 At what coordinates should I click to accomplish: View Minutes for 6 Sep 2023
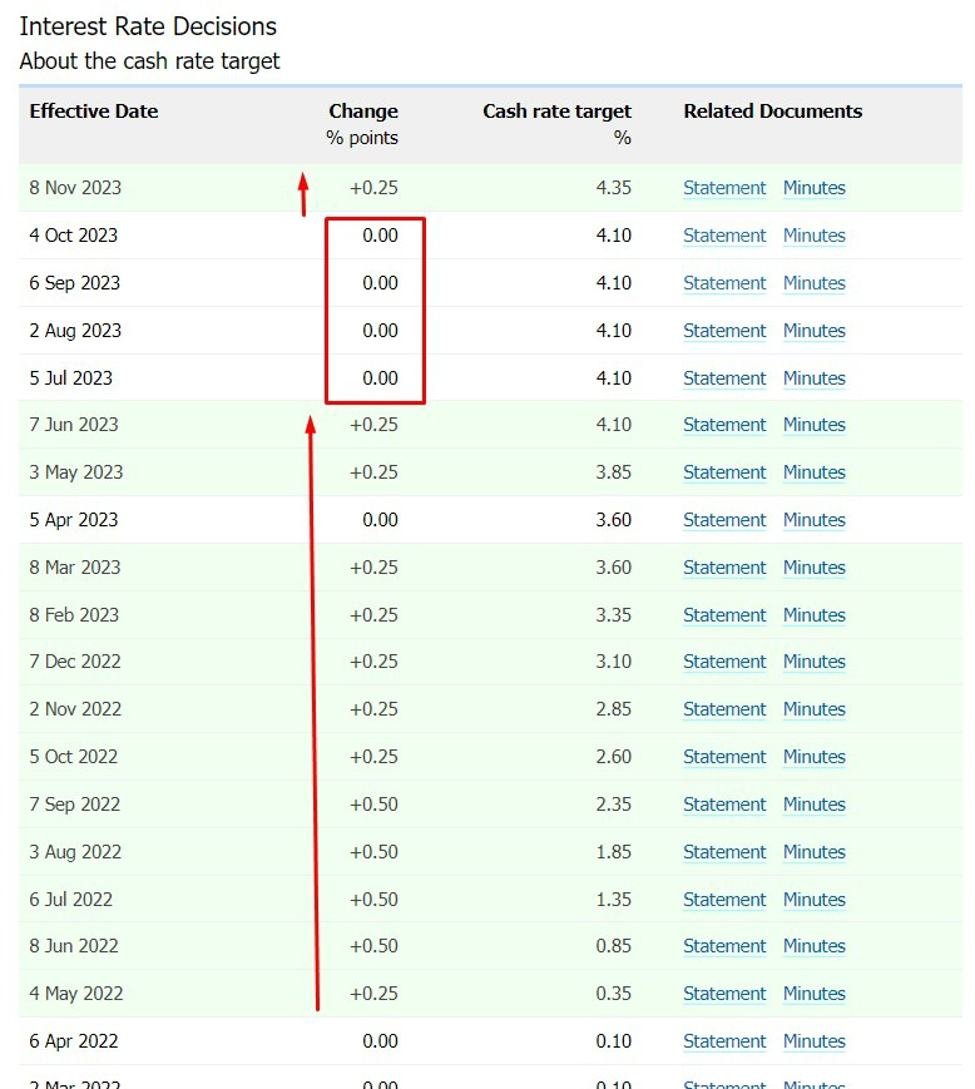pyautogui.click(x=813, y=283)
